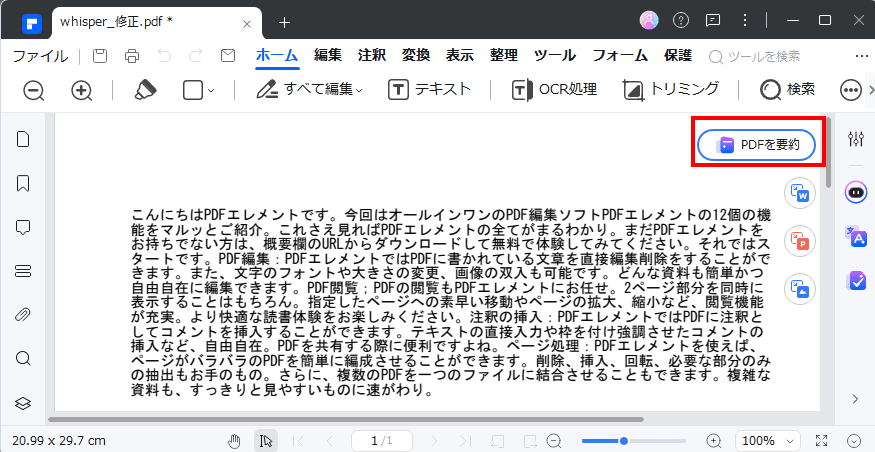This screenshot has height=452, width=875.
Task: Open the properties sliders panel
Action: (x=855, y=139)
